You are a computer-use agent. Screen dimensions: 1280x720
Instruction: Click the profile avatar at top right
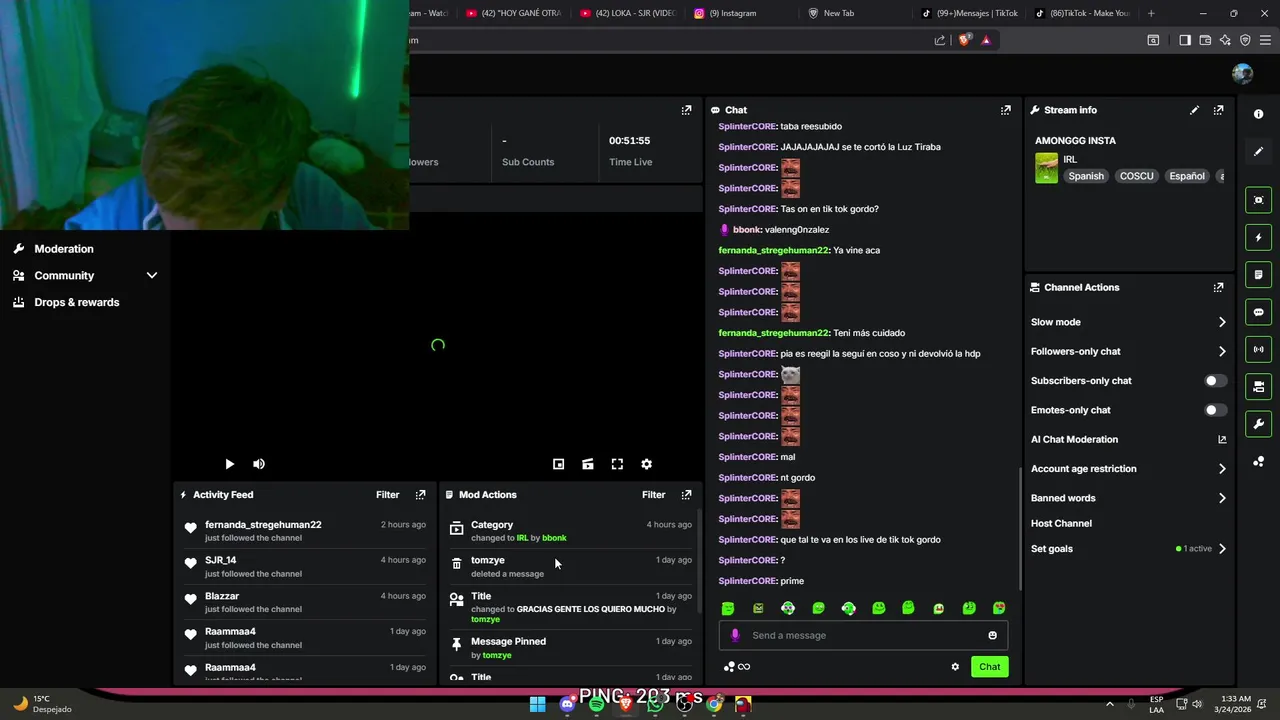point(1242,74)
